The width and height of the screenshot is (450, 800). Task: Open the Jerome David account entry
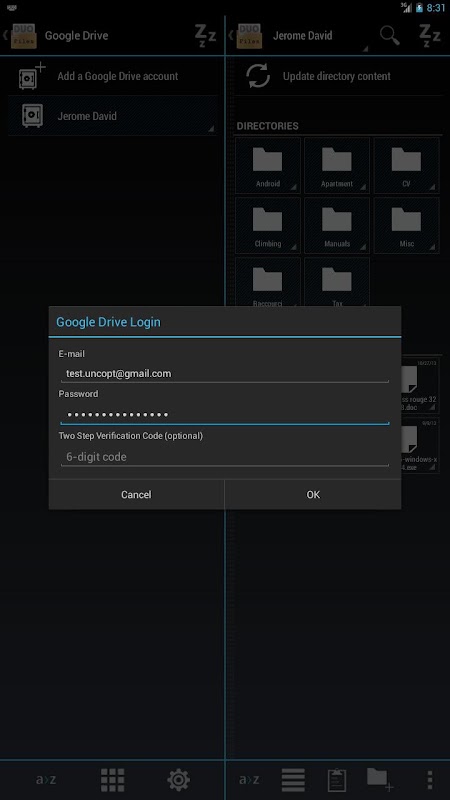[x=113, y=116]
